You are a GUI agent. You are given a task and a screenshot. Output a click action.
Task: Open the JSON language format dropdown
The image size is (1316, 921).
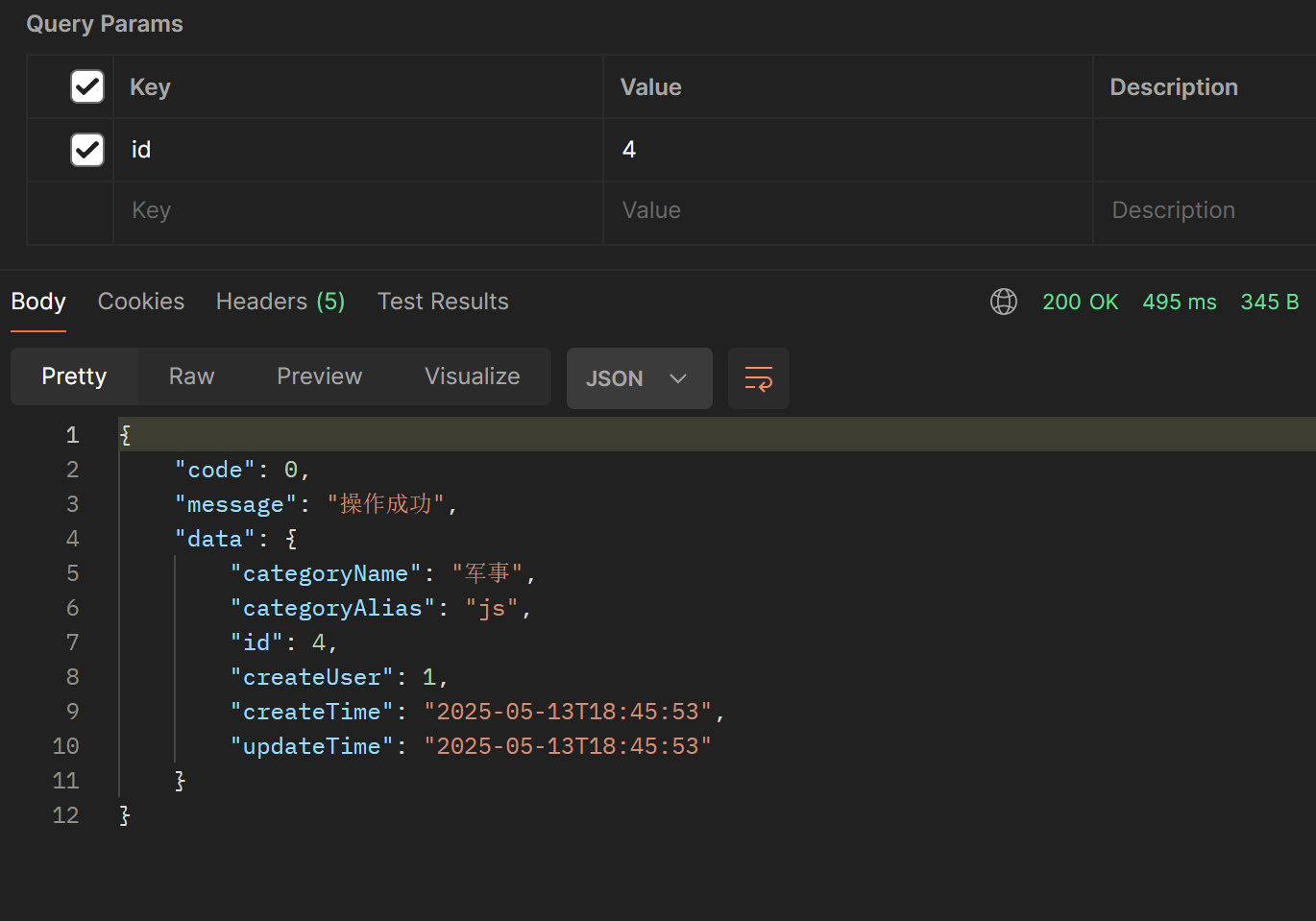(639, 377)
